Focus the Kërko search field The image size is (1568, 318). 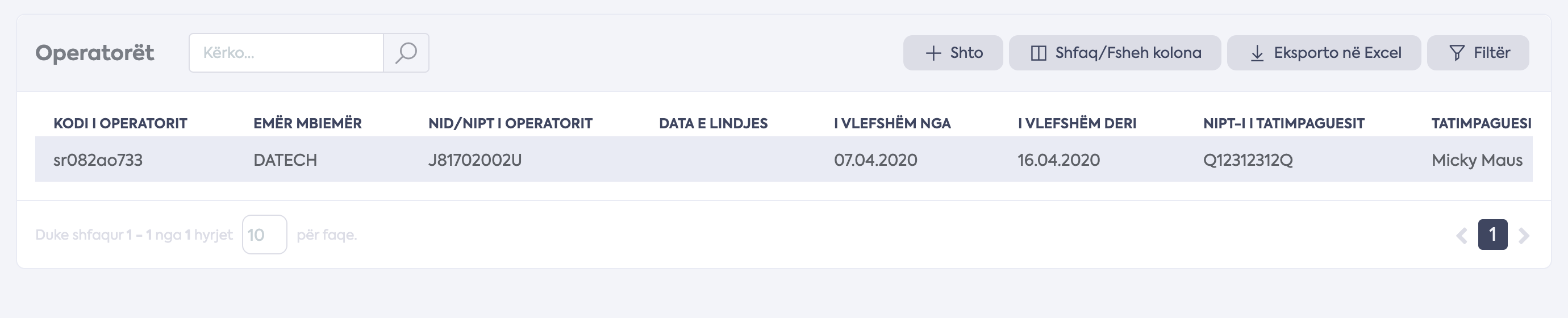[x=286, y=53]
